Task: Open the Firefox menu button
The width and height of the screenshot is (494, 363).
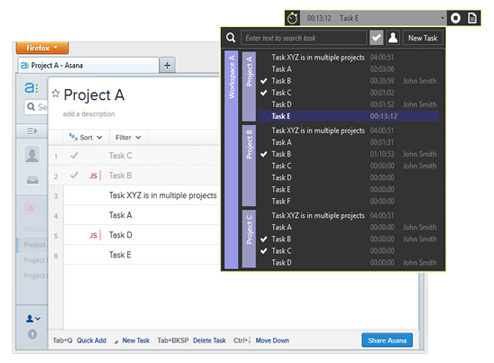Action: [42, 48]
